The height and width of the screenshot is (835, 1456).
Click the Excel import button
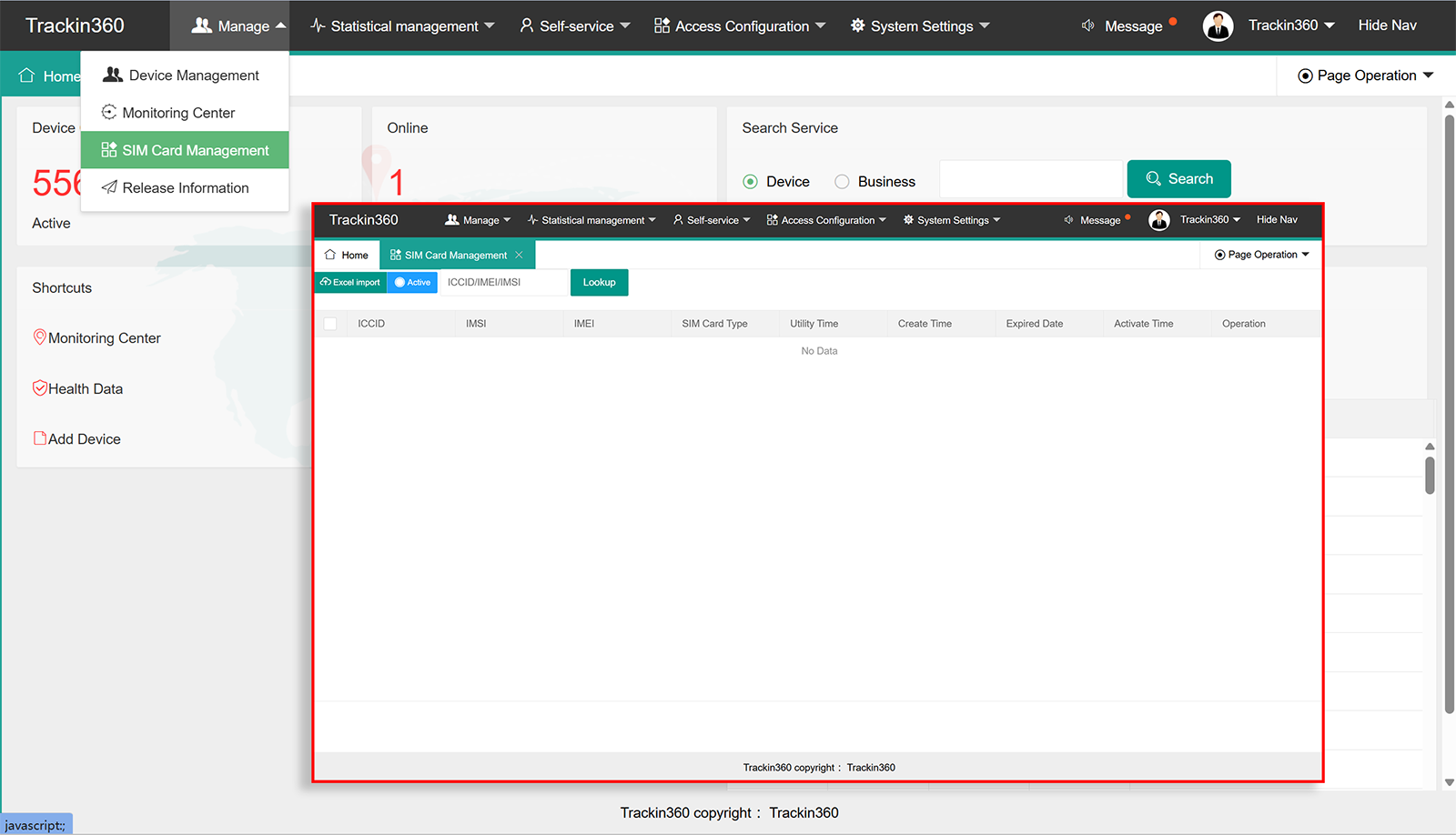[x=350, y=282]
